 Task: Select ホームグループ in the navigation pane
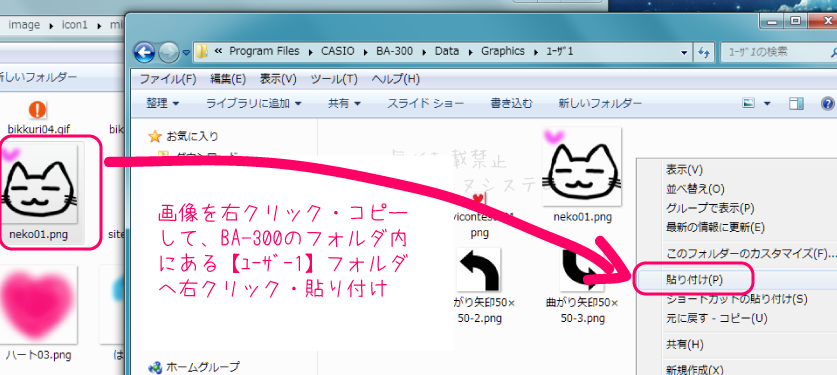[x=203, y=366]
